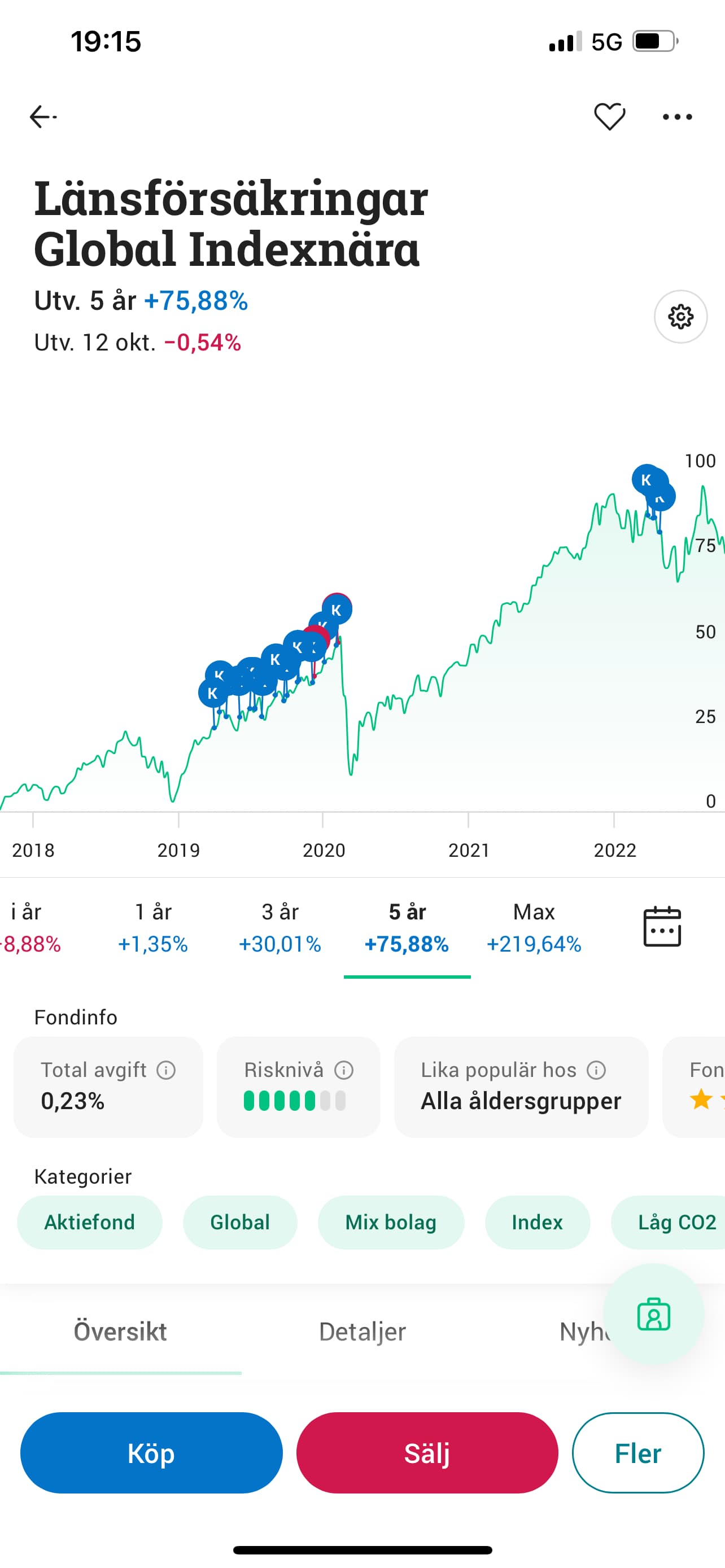This screenshot has height=1568, width=725.
Task: Tap the back arrow icon
Action: 42,116
